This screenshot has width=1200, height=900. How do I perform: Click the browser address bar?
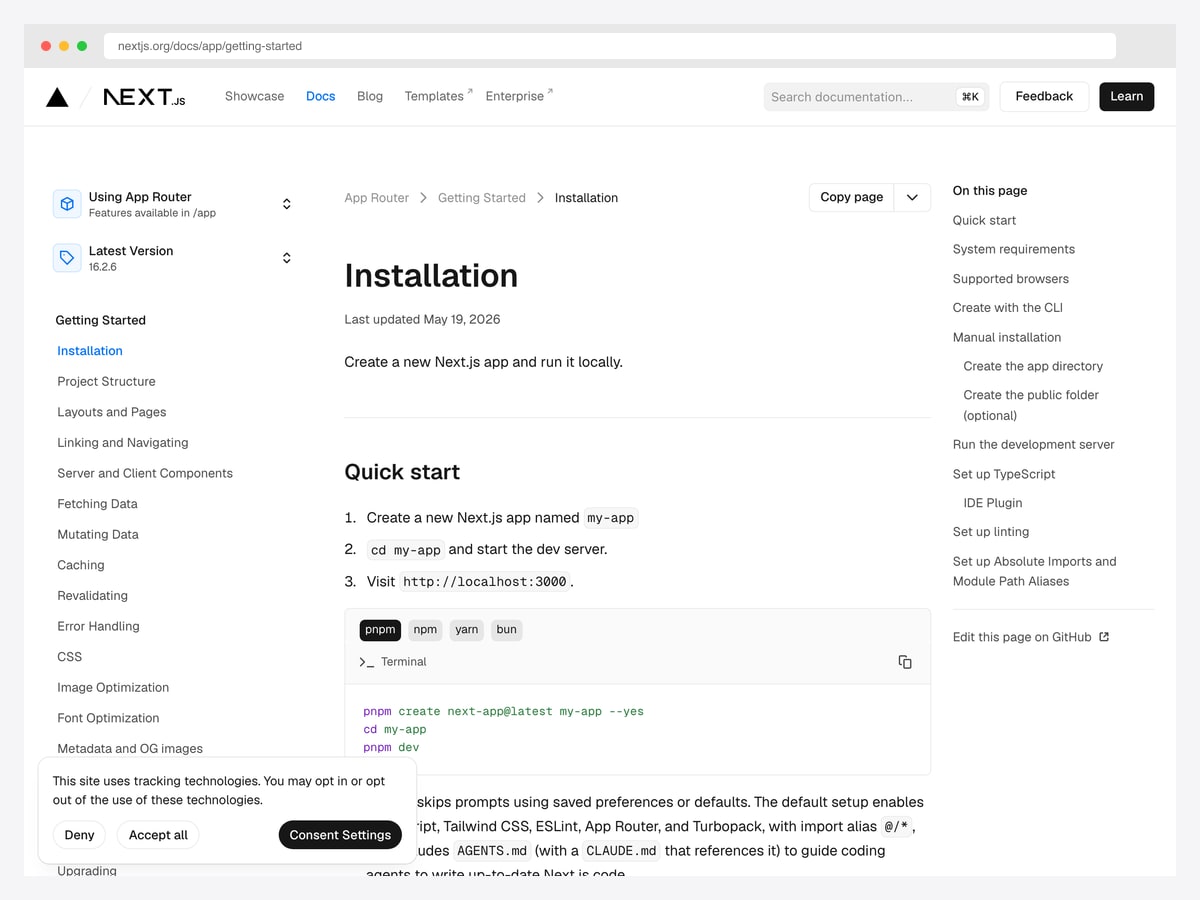coord(610,46)
